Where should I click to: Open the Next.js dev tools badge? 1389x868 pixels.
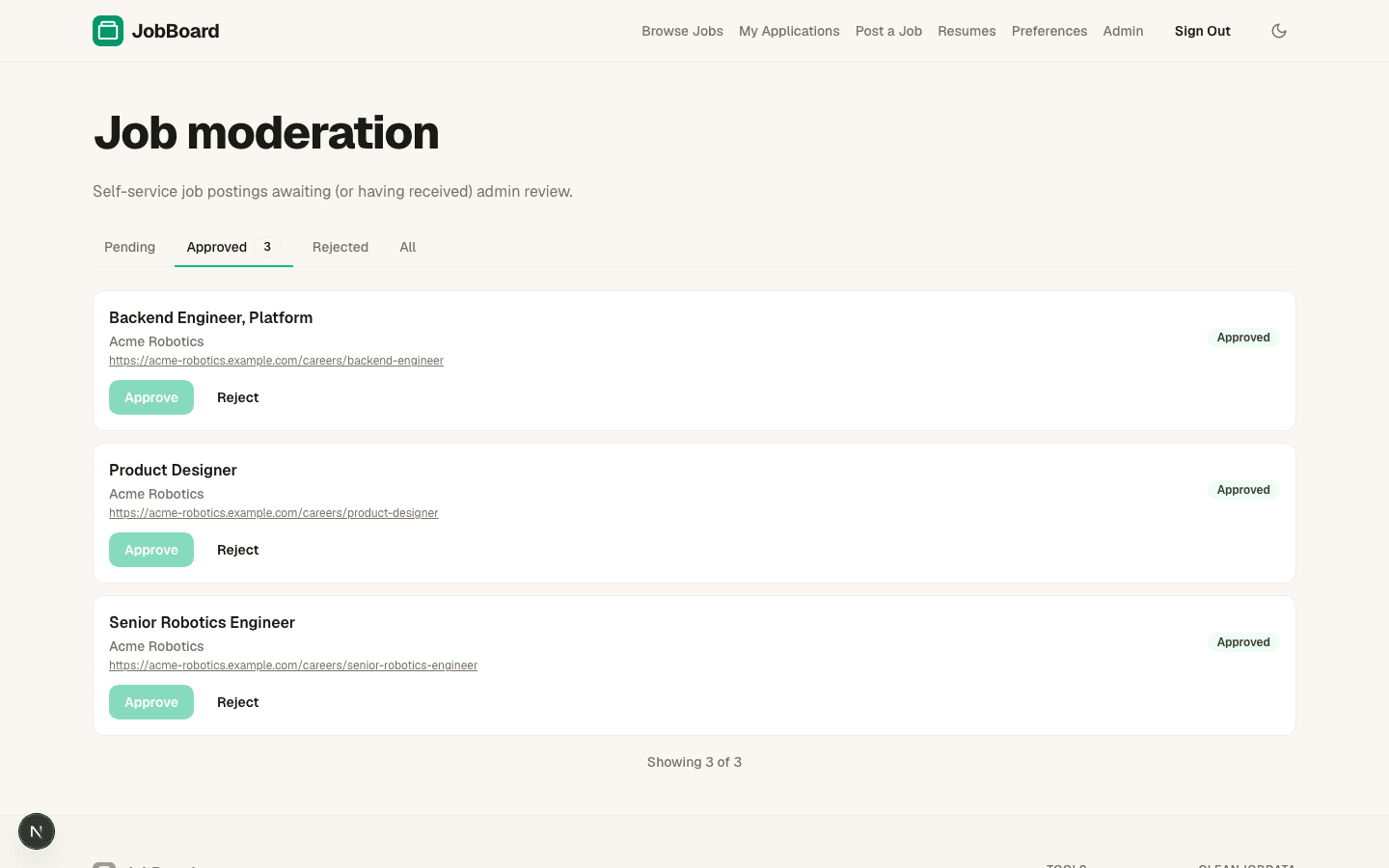pyautogui.click(x=37, y=831)
